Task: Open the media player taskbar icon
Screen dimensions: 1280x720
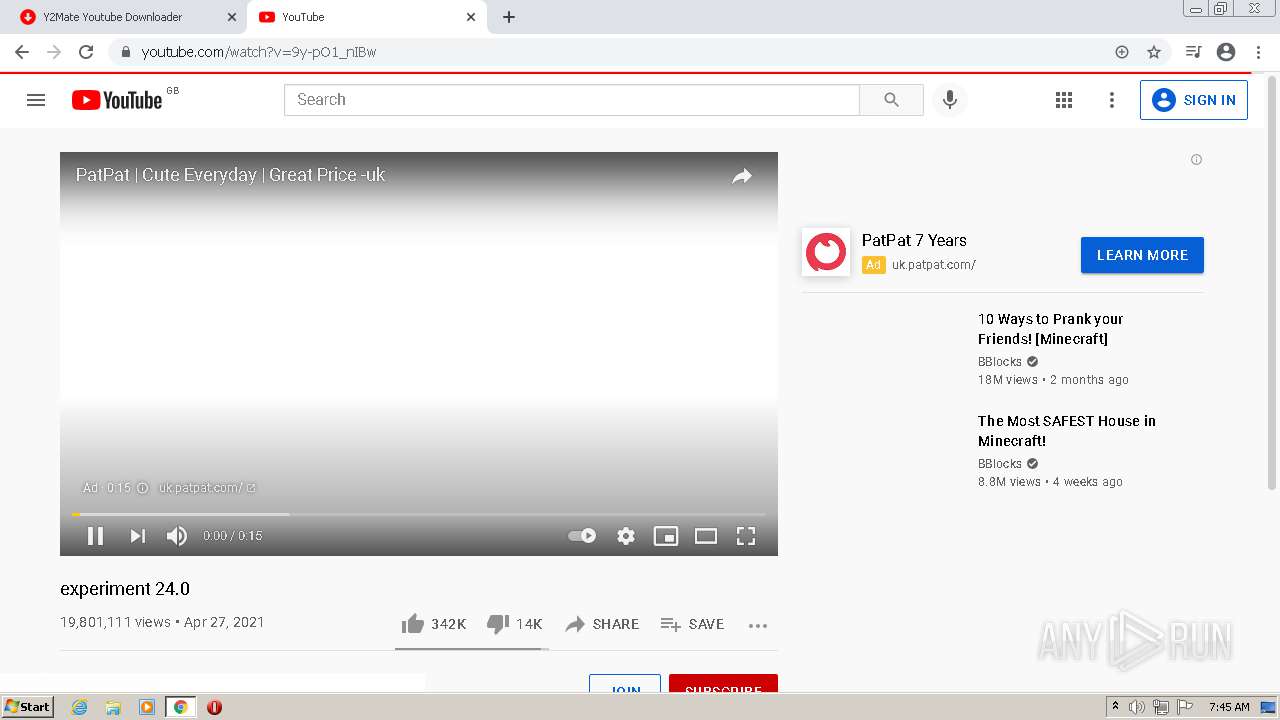Action: coord(147,707)
